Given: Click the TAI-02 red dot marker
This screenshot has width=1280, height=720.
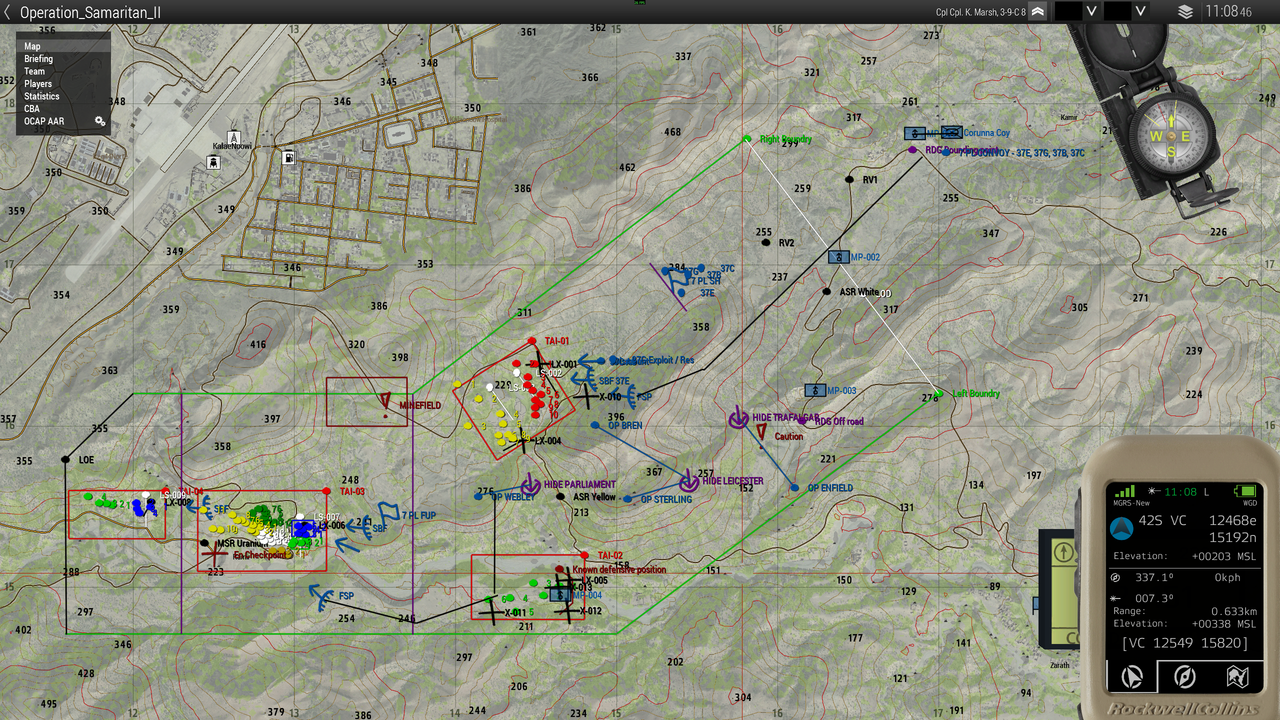Looking at the screenshot, I should pyautogui.click(x=587, y=556).
